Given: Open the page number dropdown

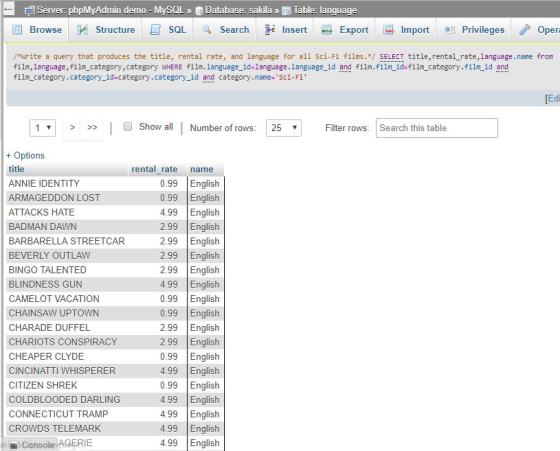Looking at the screenshot, I should coord(42,127).
